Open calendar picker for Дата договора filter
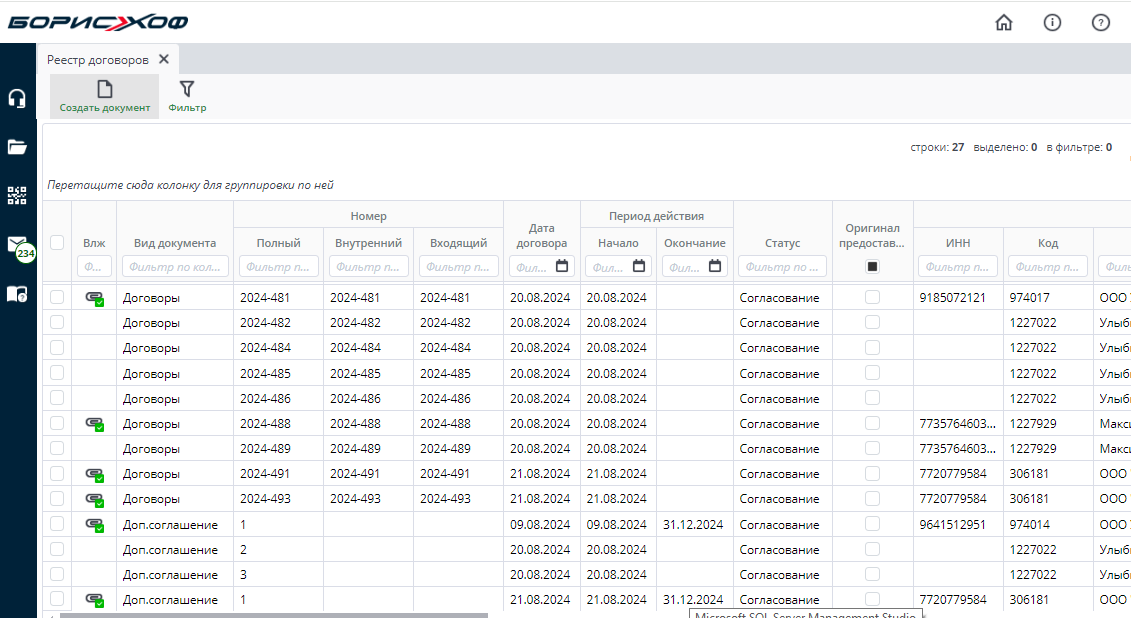Viewport: 1131px width, 618px height. click(562, 267)
